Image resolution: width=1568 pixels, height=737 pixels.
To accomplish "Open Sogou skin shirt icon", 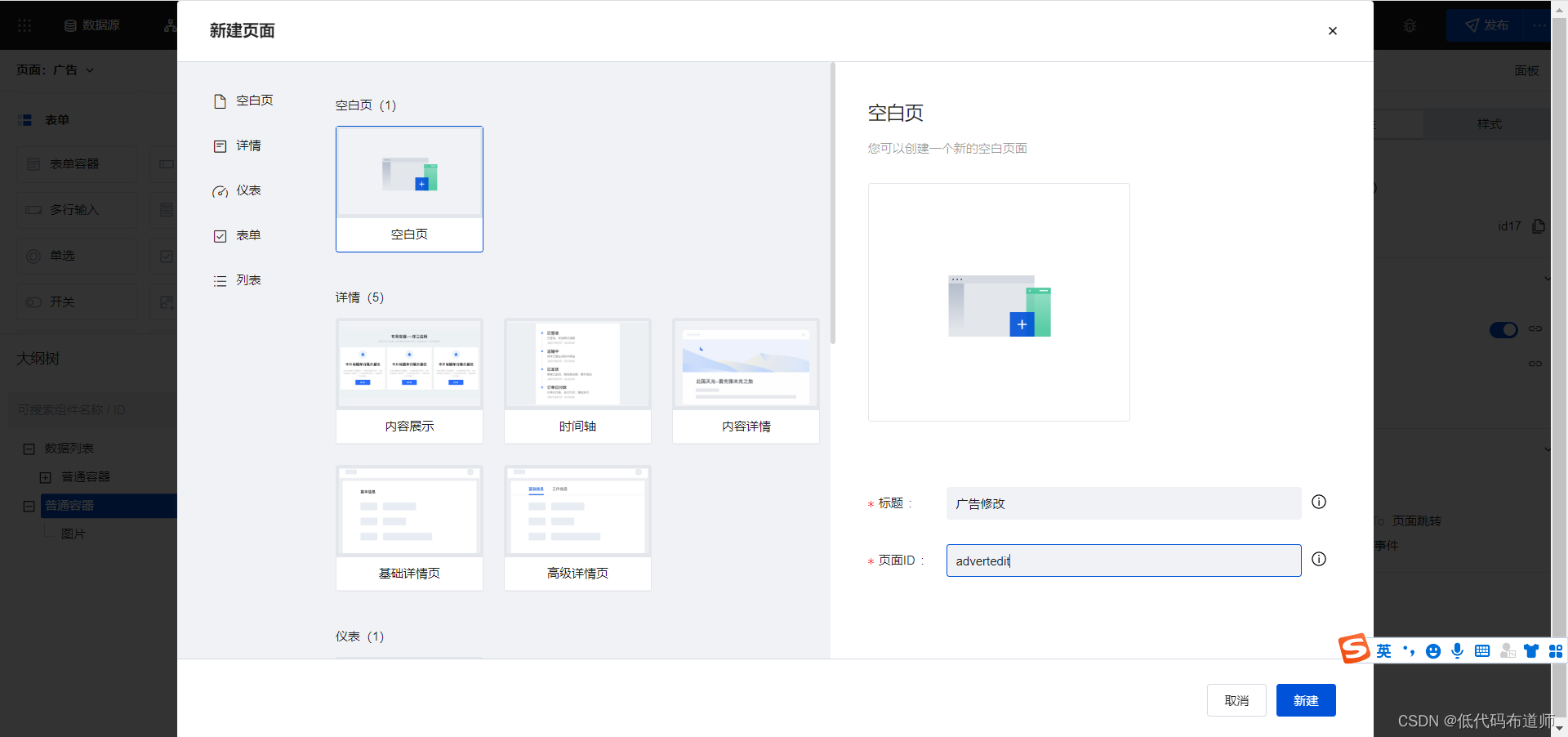I will (x=1531, y=651).
